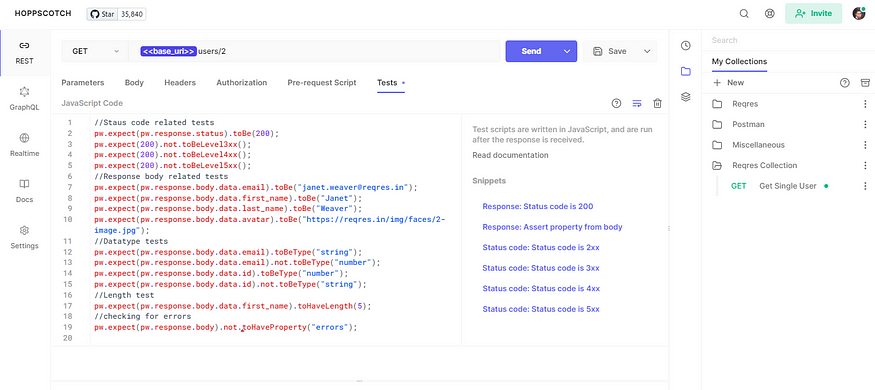Screen dimensions: 875x390
Task: Click the toHaveLength(5) code line
Action: [233, 306]
